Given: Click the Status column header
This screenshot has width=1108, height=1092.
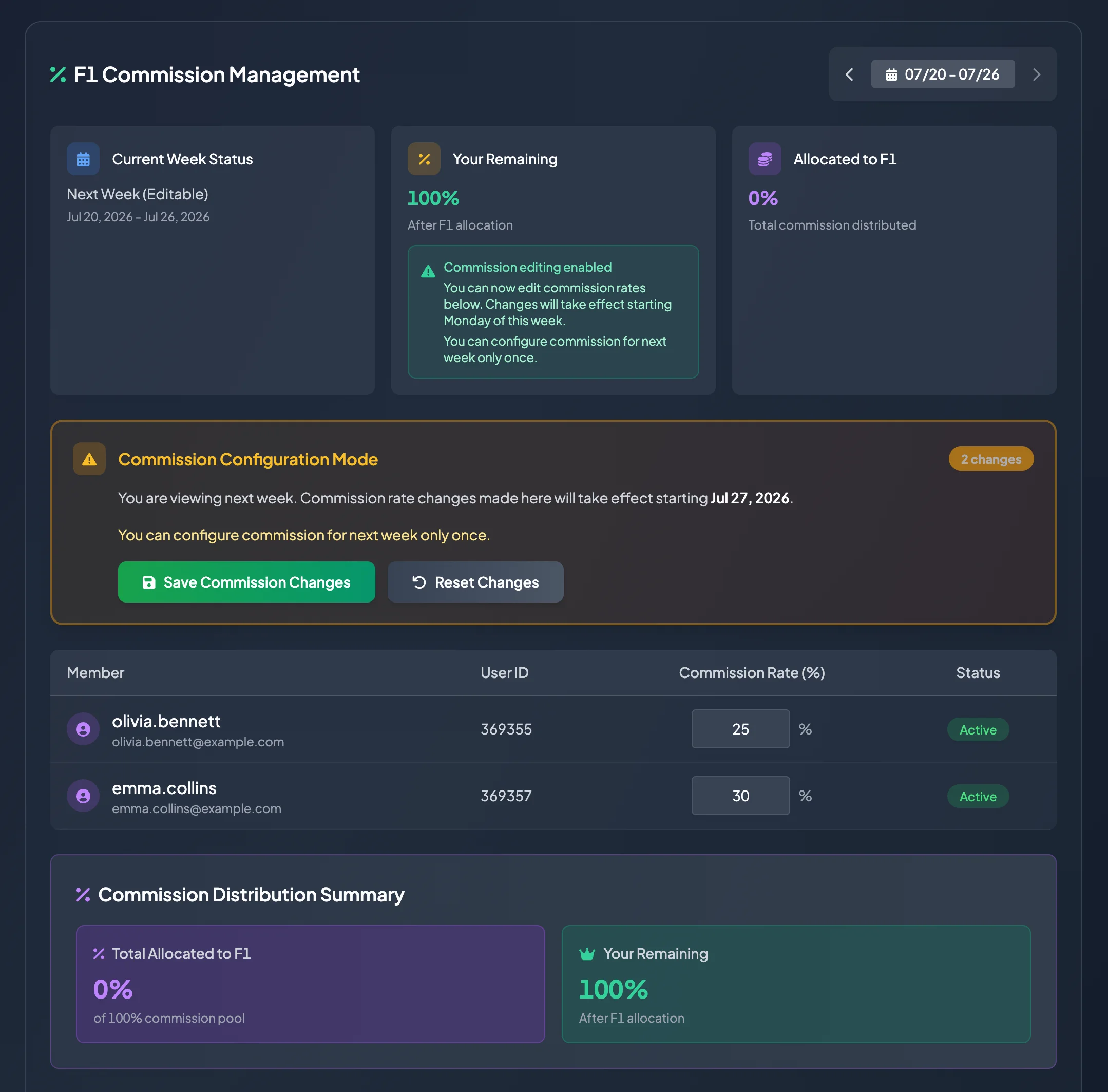Looking at the screenshot, I should 978,673.
